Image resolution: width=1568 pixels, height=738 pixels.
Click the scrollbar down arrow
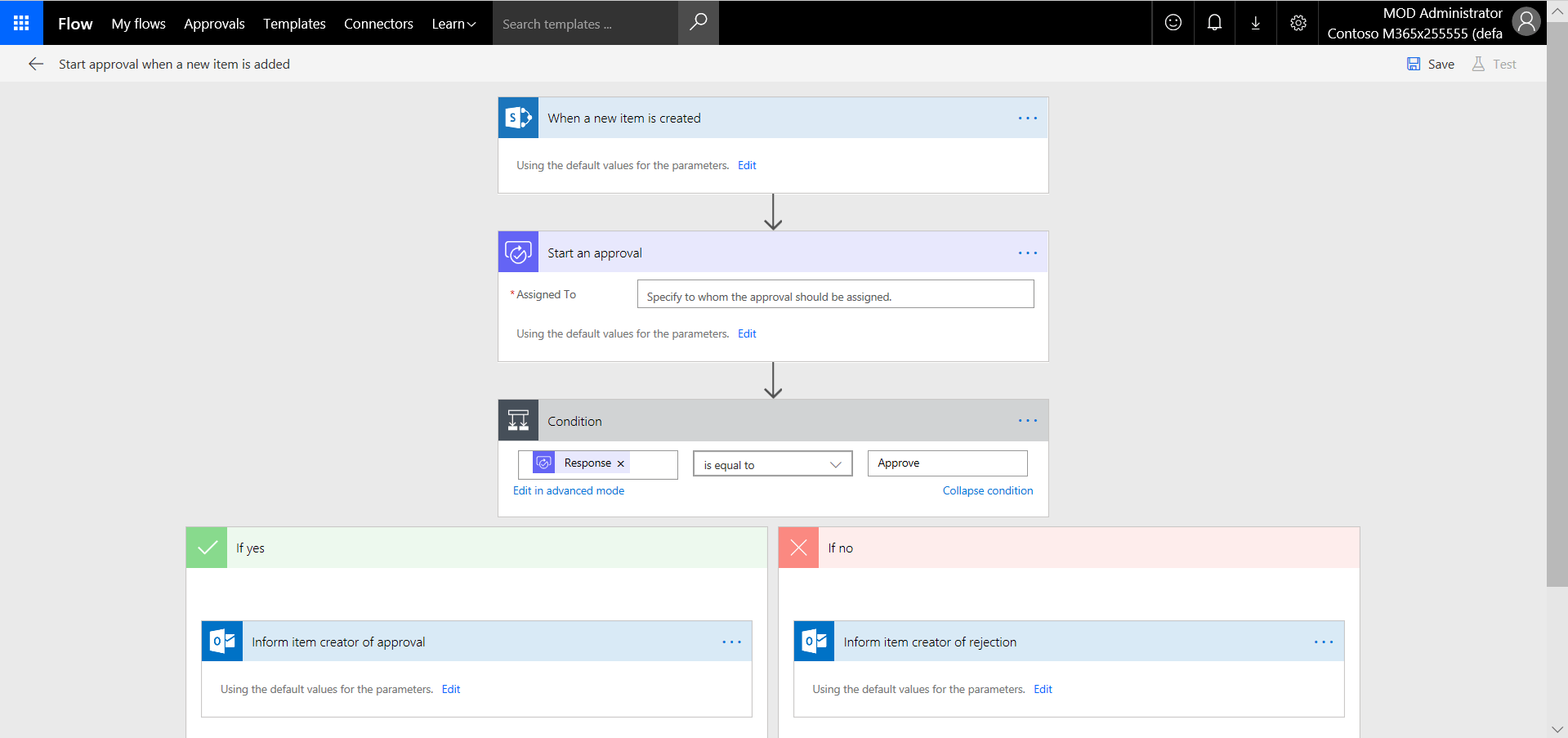tap(1557, 729)
